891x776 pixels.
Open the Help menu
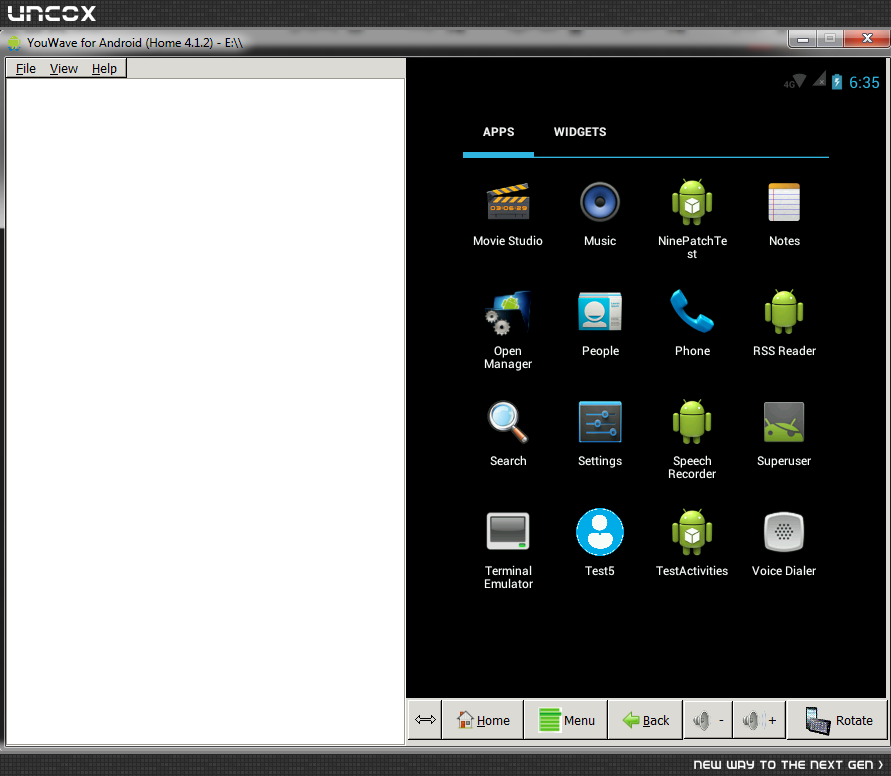pyautogui.click(x=104, y=69)
